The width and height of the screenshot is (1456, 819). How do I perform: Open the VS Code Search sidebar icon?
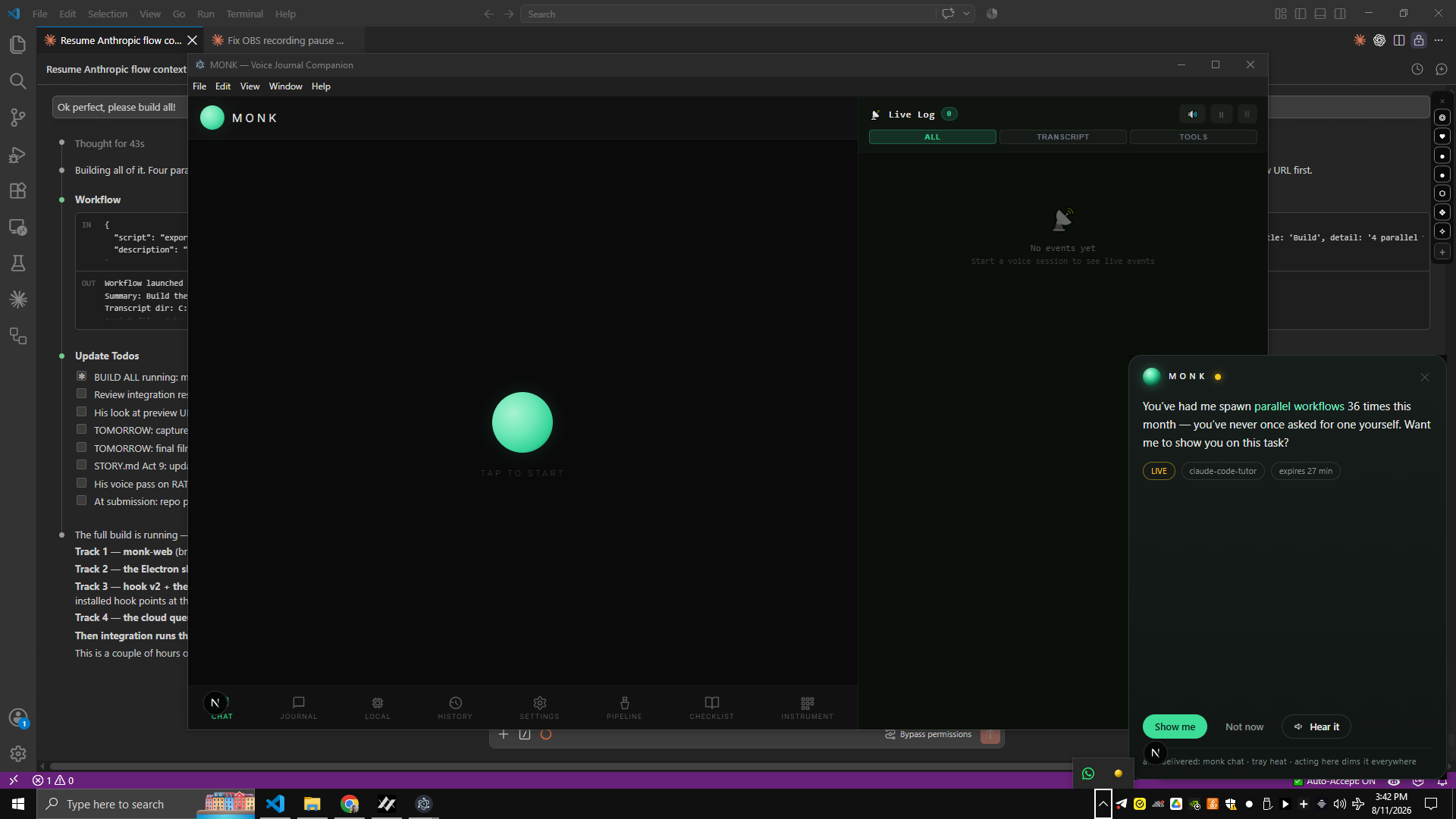click(x=18, y=81)
